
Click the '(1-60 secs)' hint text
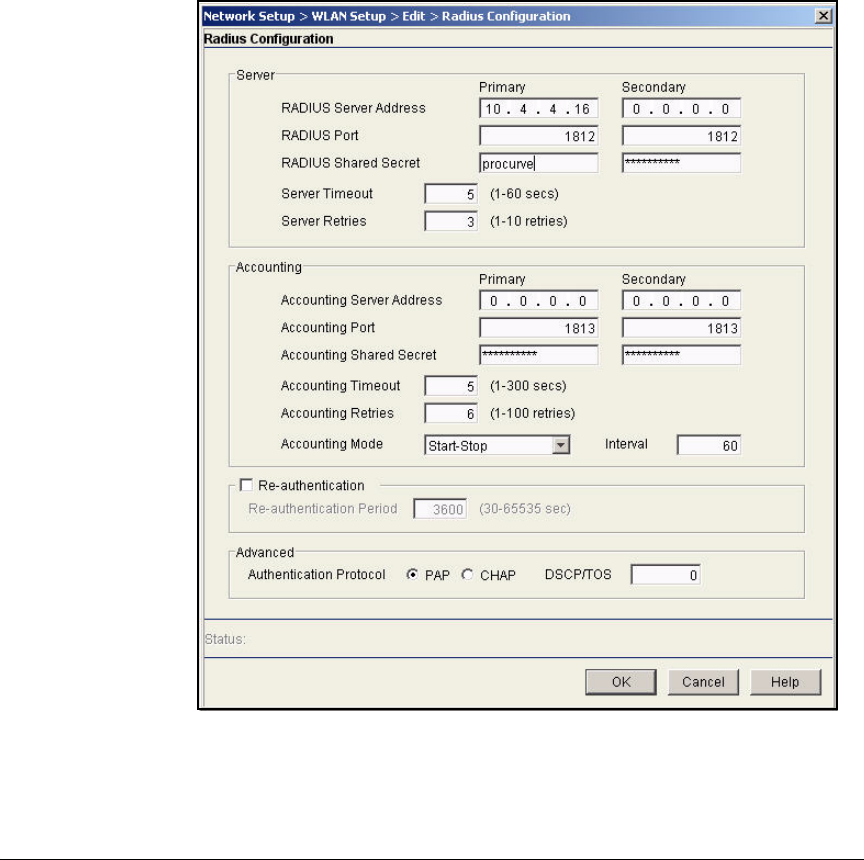pos(524,194)
